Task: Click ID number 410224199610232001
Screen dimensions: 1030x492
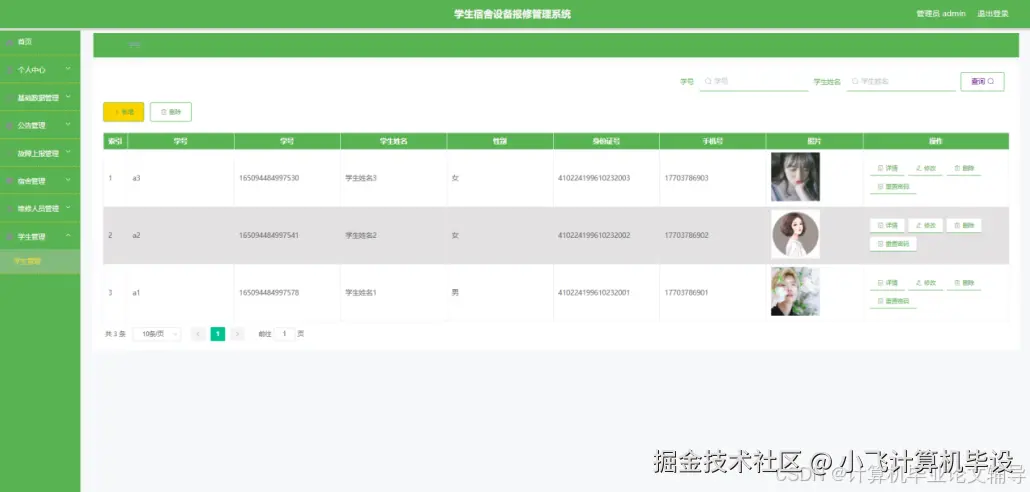Action: coord(594,292)
